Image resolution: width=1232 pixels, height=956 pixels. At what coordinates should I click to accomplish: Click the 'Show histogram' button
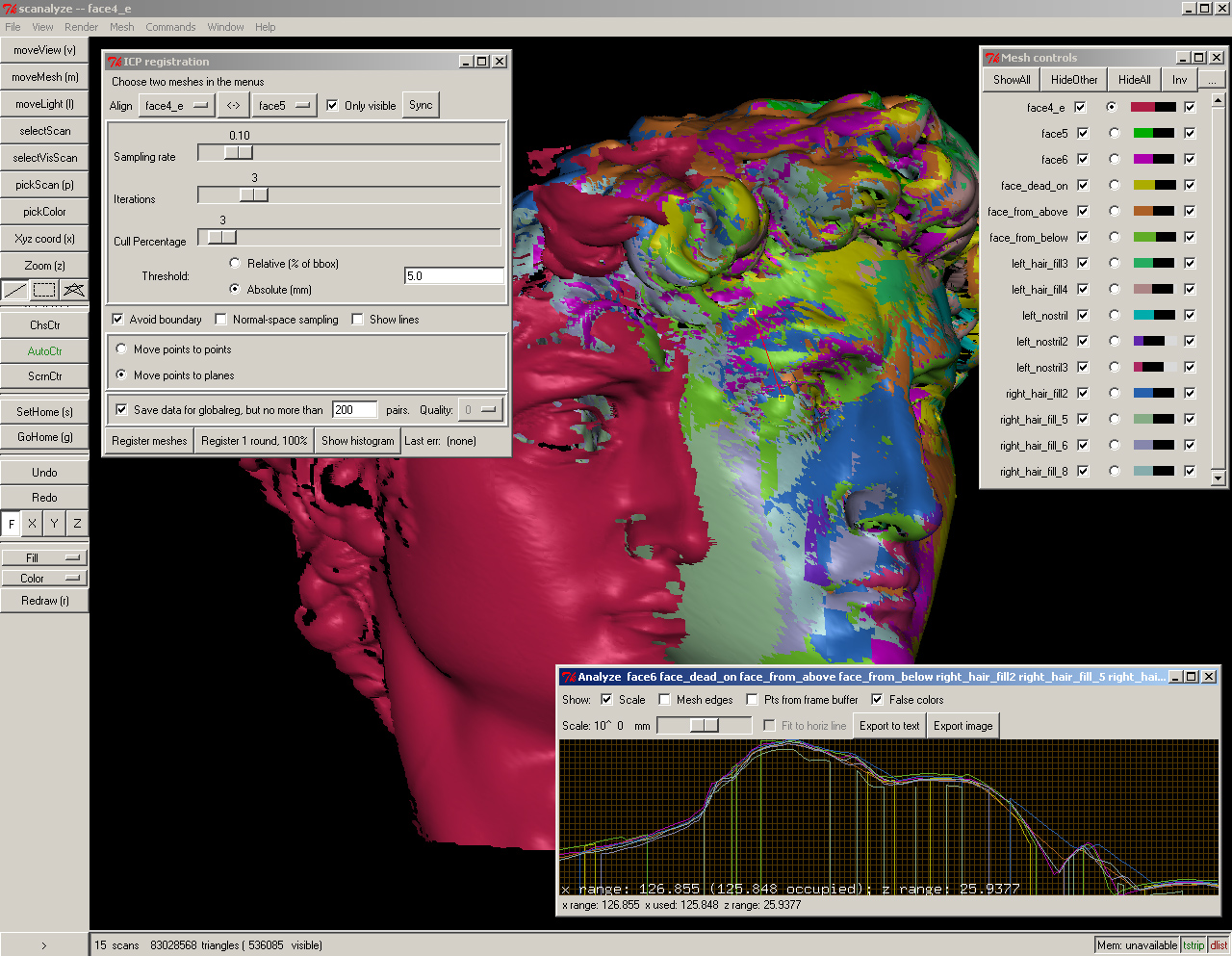[x=358, y=441]
